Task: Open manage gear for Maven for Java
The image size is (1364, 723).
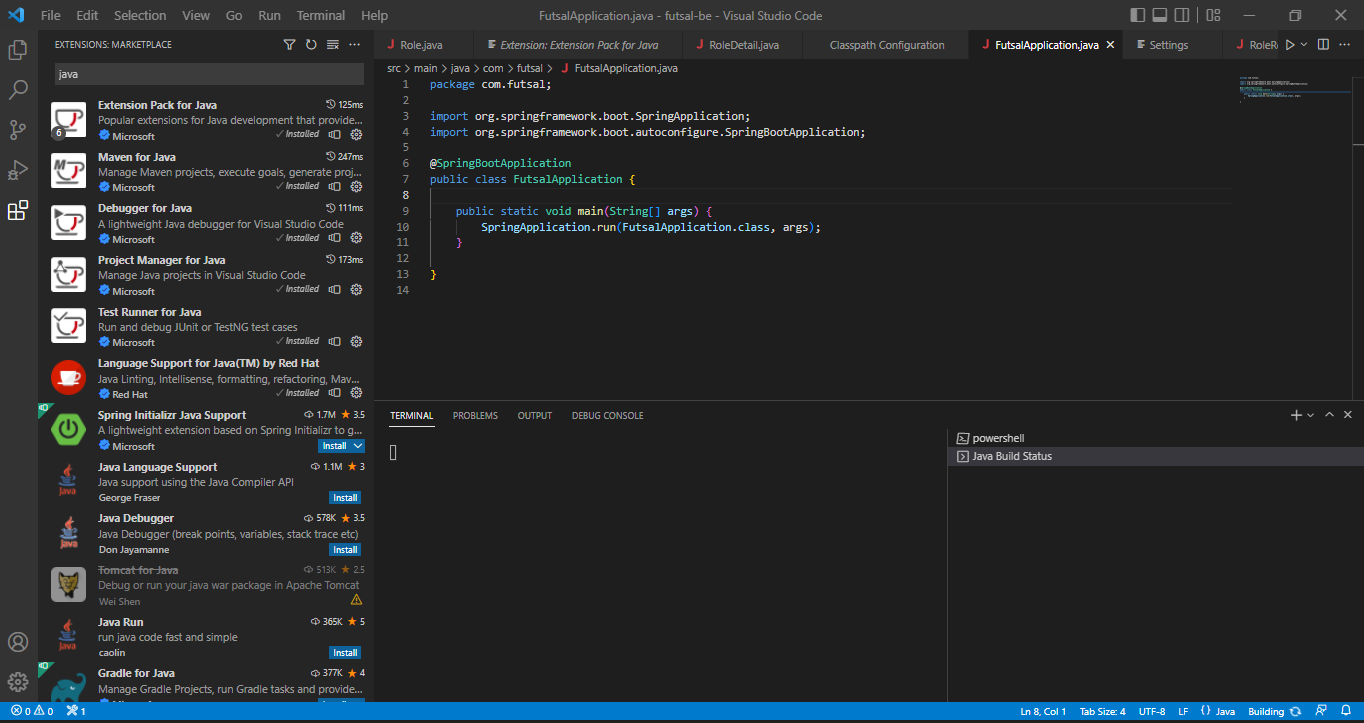Action: click(x=356, y=187)
